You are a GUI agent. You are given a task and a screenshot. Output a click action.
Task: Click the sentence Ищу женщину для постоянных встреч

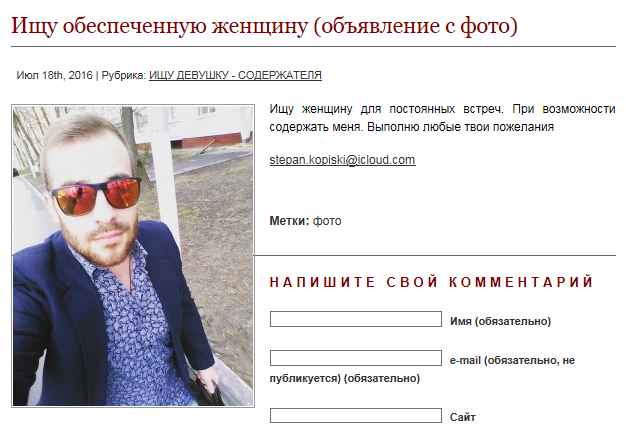coord(386,109)
